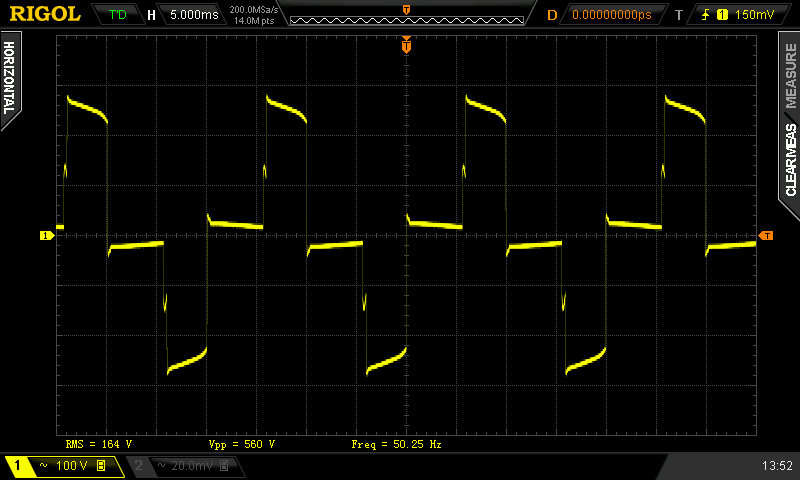Viewport: 800px width, 480px height.
Task: Open the HORIZONTAL side tab
Action: [x=9, y=78]
